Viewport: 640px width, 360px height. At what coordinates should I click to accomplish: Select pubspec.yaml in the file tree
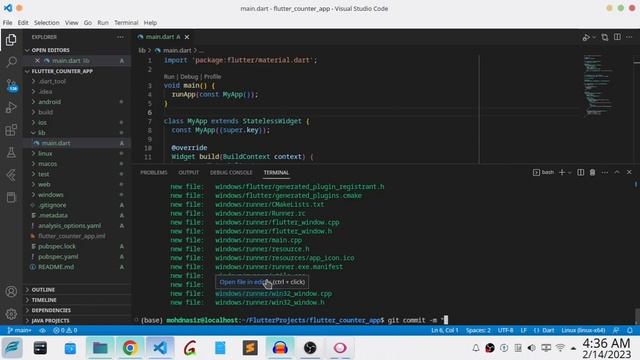(58, 257)
